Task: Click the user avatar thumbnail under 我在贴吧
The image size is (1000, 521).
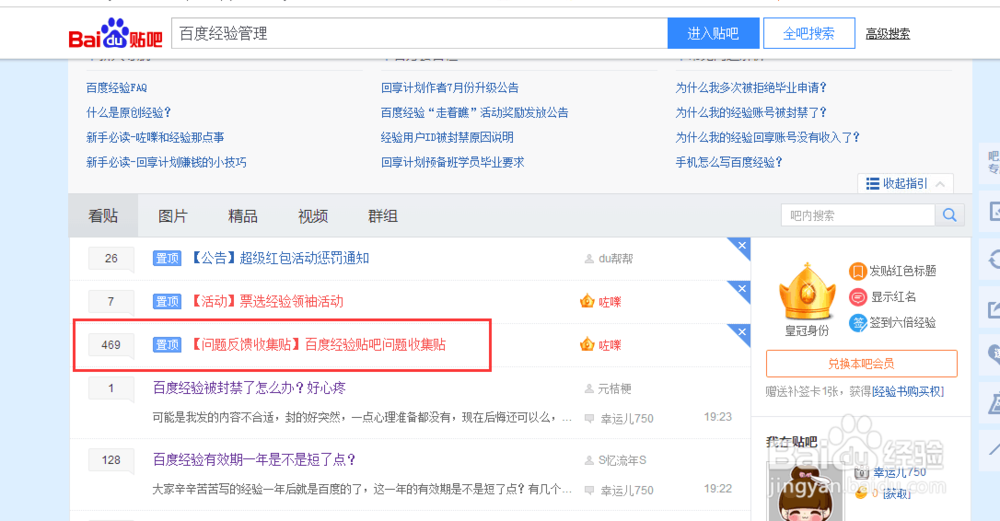Action: (x=805, y=492)
